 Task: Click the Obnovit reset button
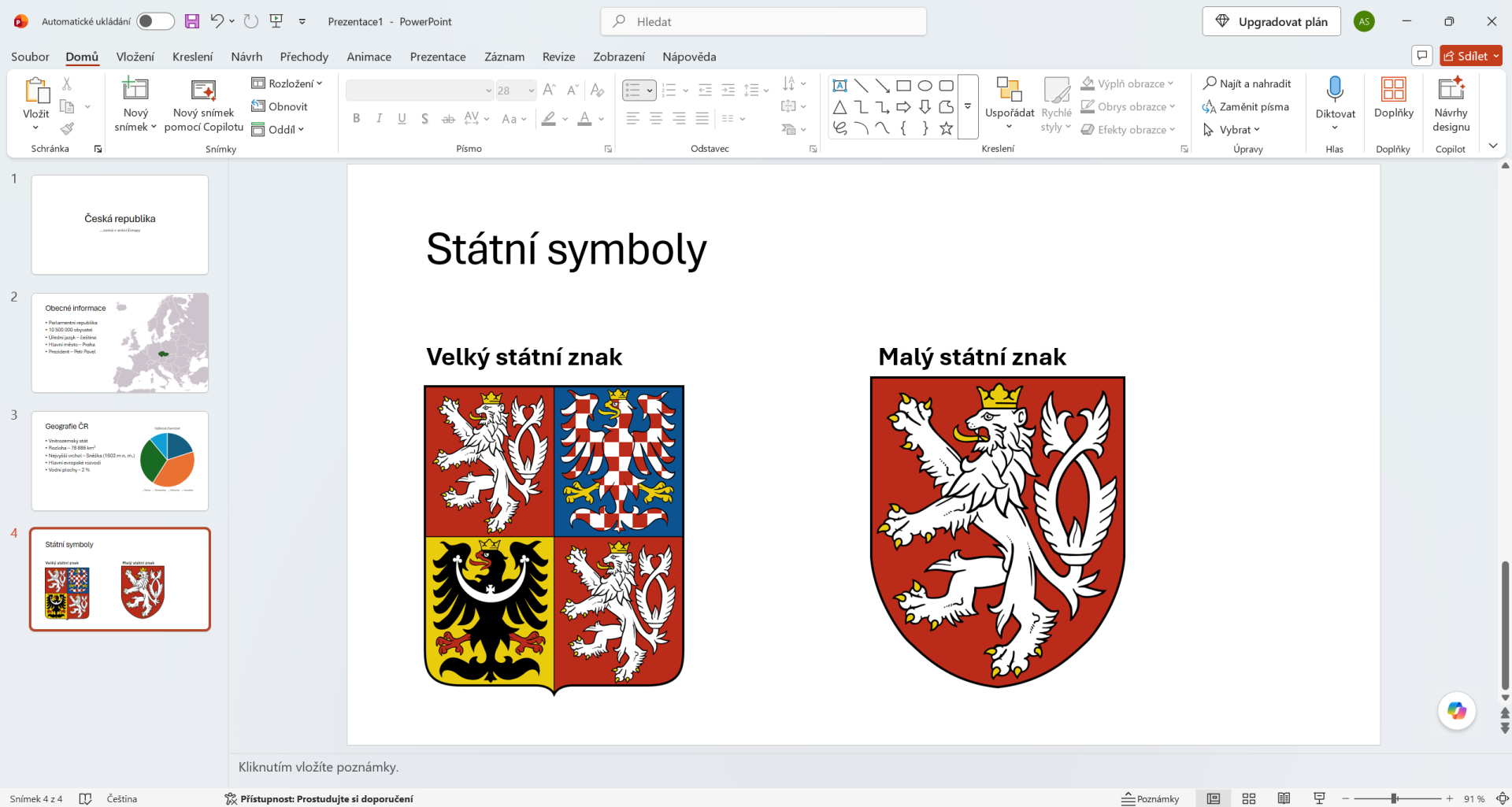pyautogui.click(x=280, y=106)
